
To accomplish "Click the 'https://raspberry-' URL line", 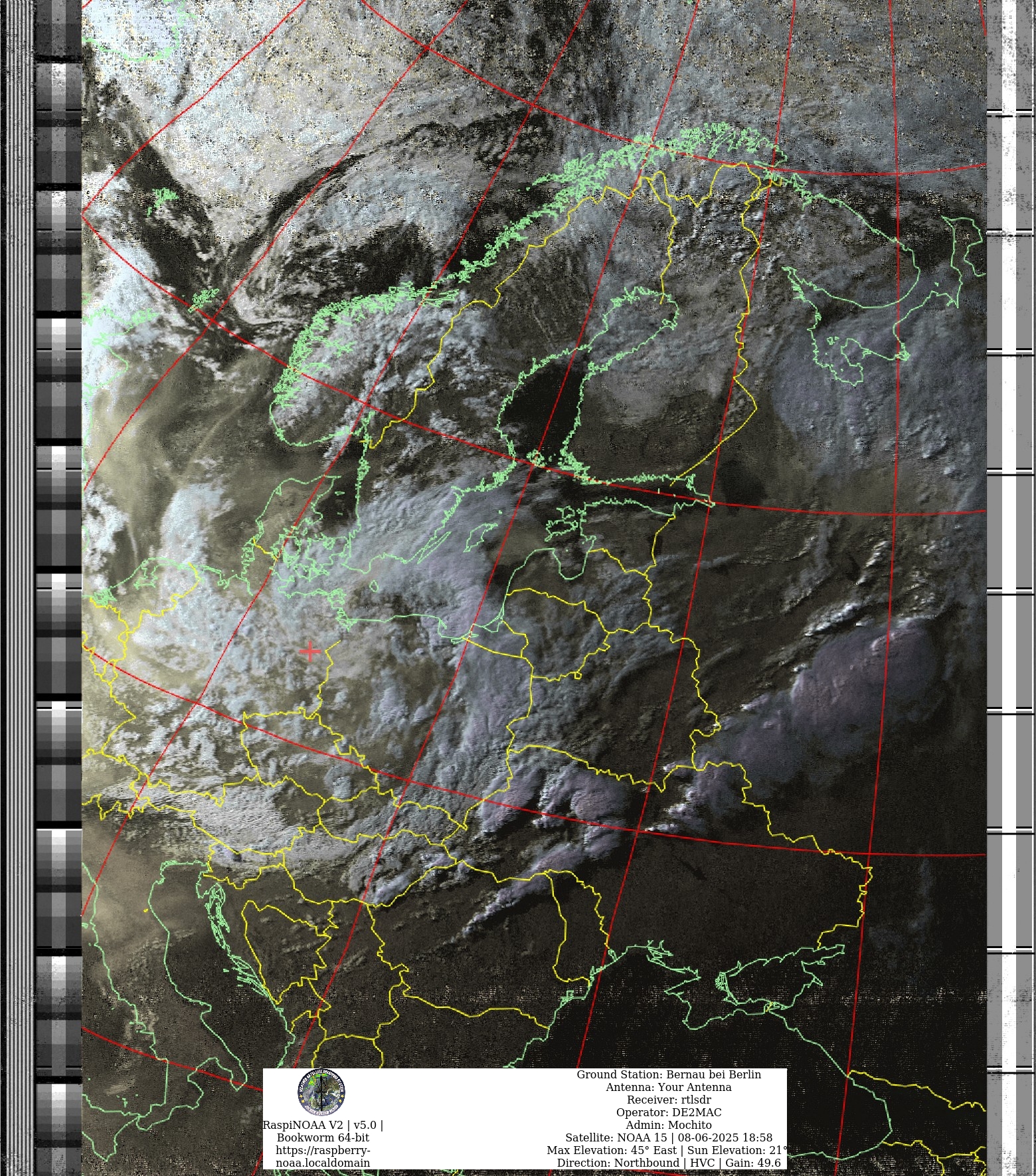I will click(323, 1150).
